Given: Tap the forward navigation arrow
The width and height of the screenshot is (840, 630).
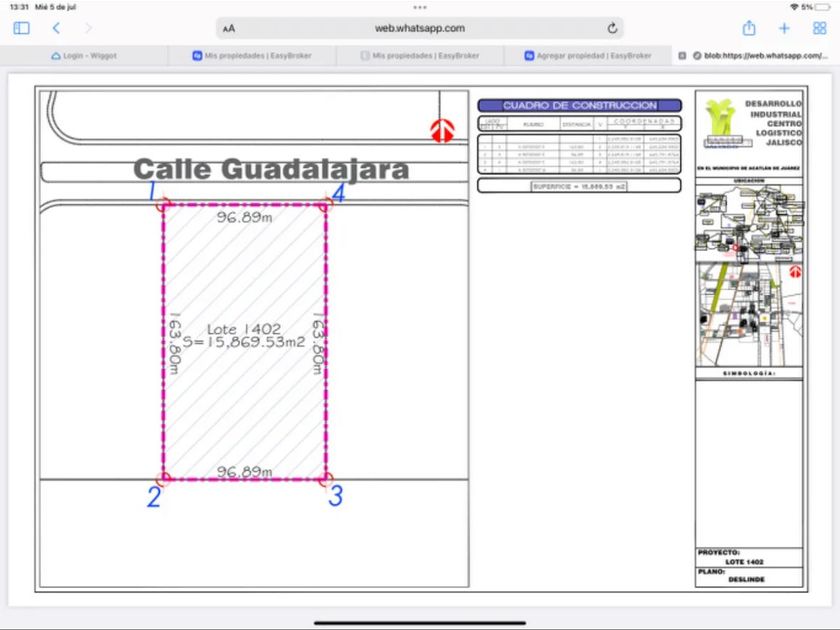Looking at the screenshot, I should [x=88, y=28].
